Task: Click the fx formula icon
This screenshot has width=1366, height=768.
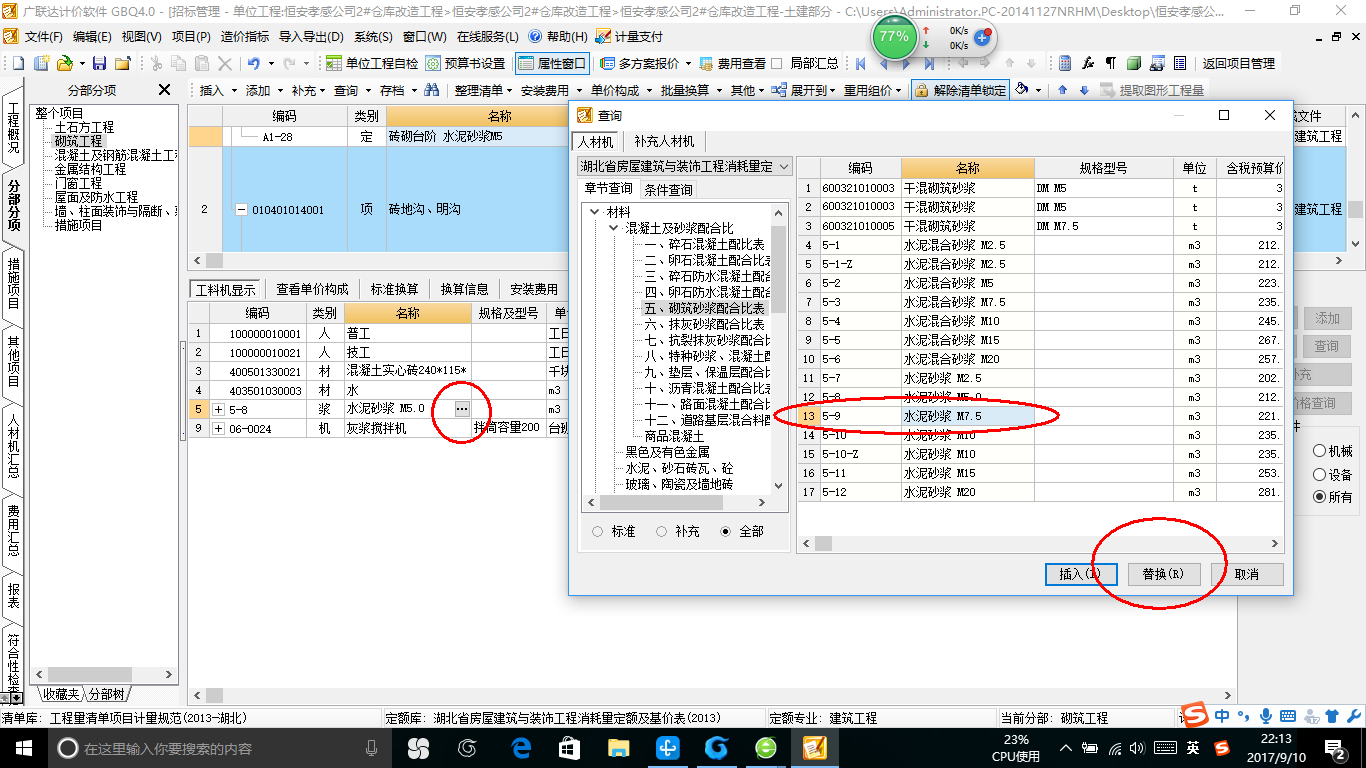Action: point(1088,63)
